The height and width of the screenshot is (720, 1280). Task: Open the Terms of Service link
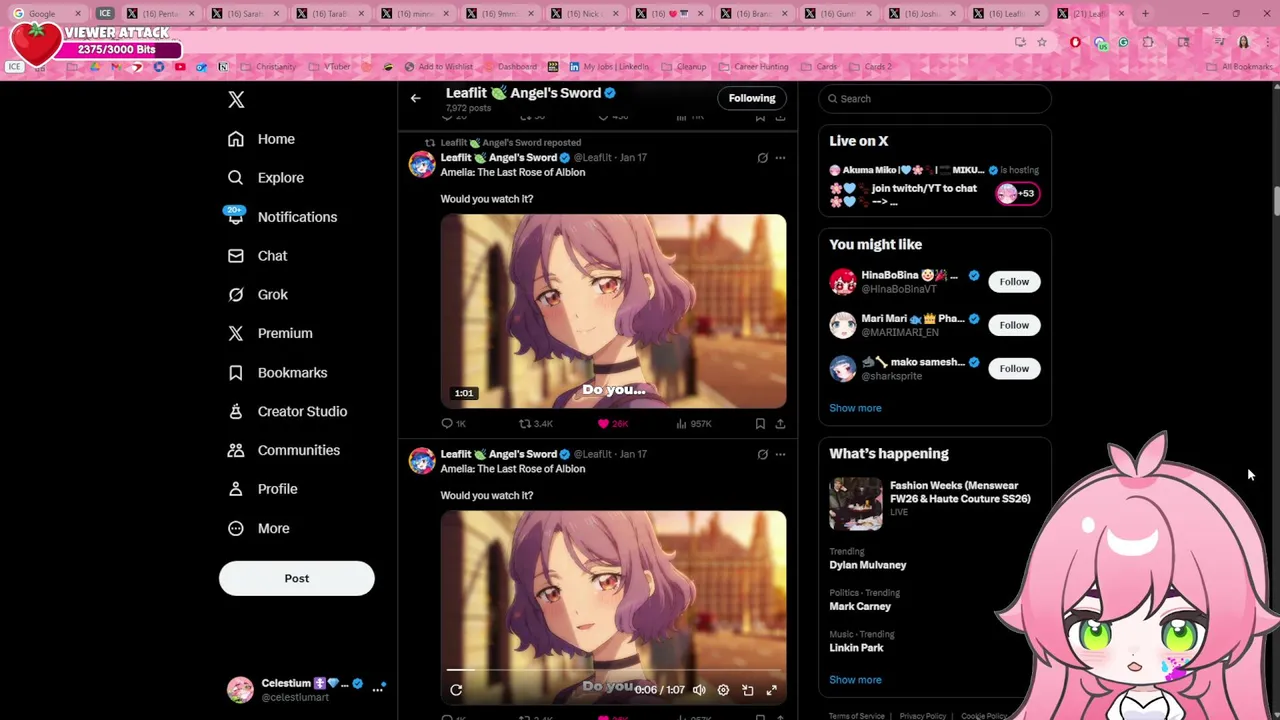pyautogui.click(x=856, y=716)
